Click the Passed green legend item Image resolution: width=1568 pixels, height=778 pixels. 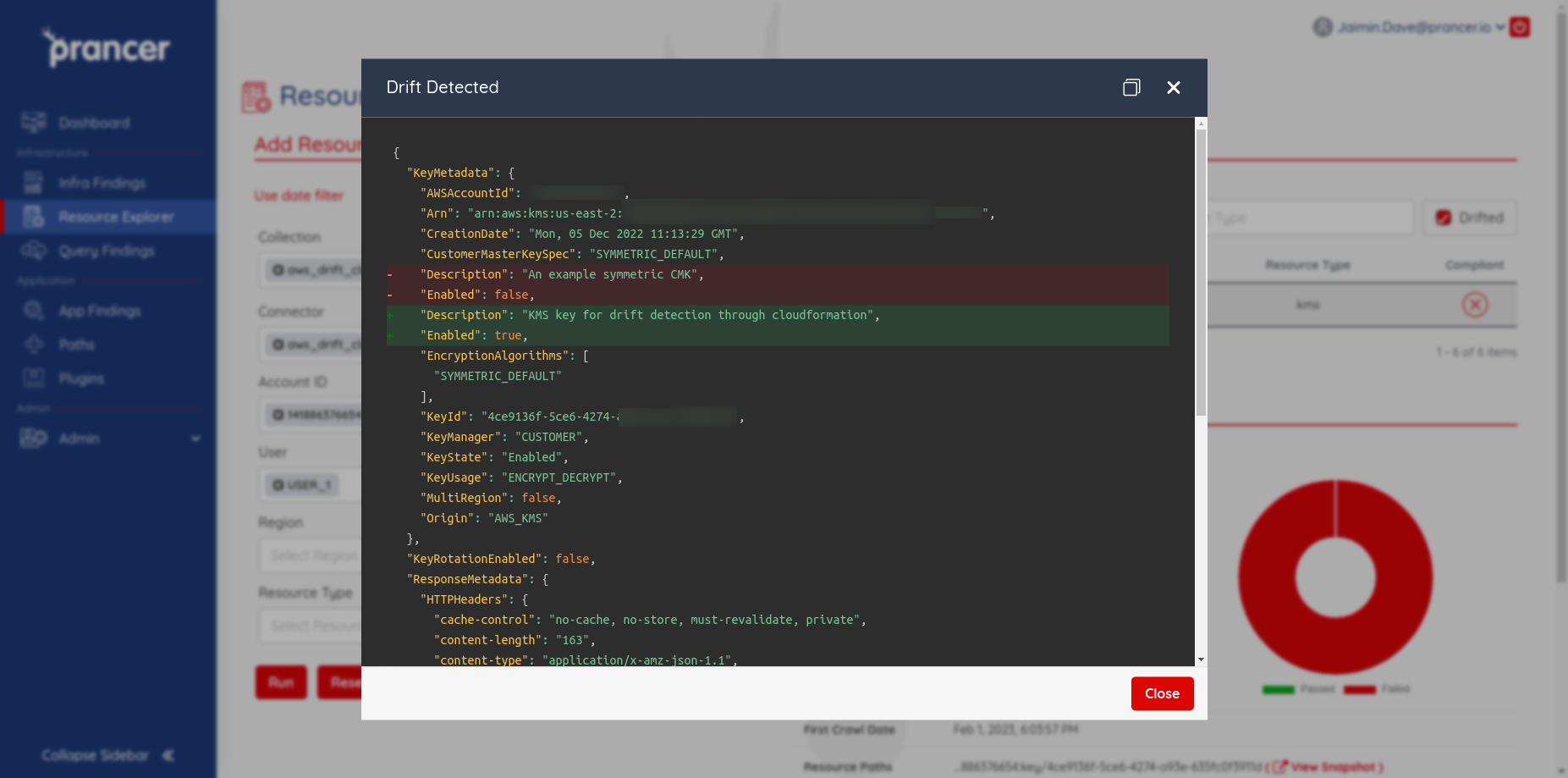[1298, 689]
